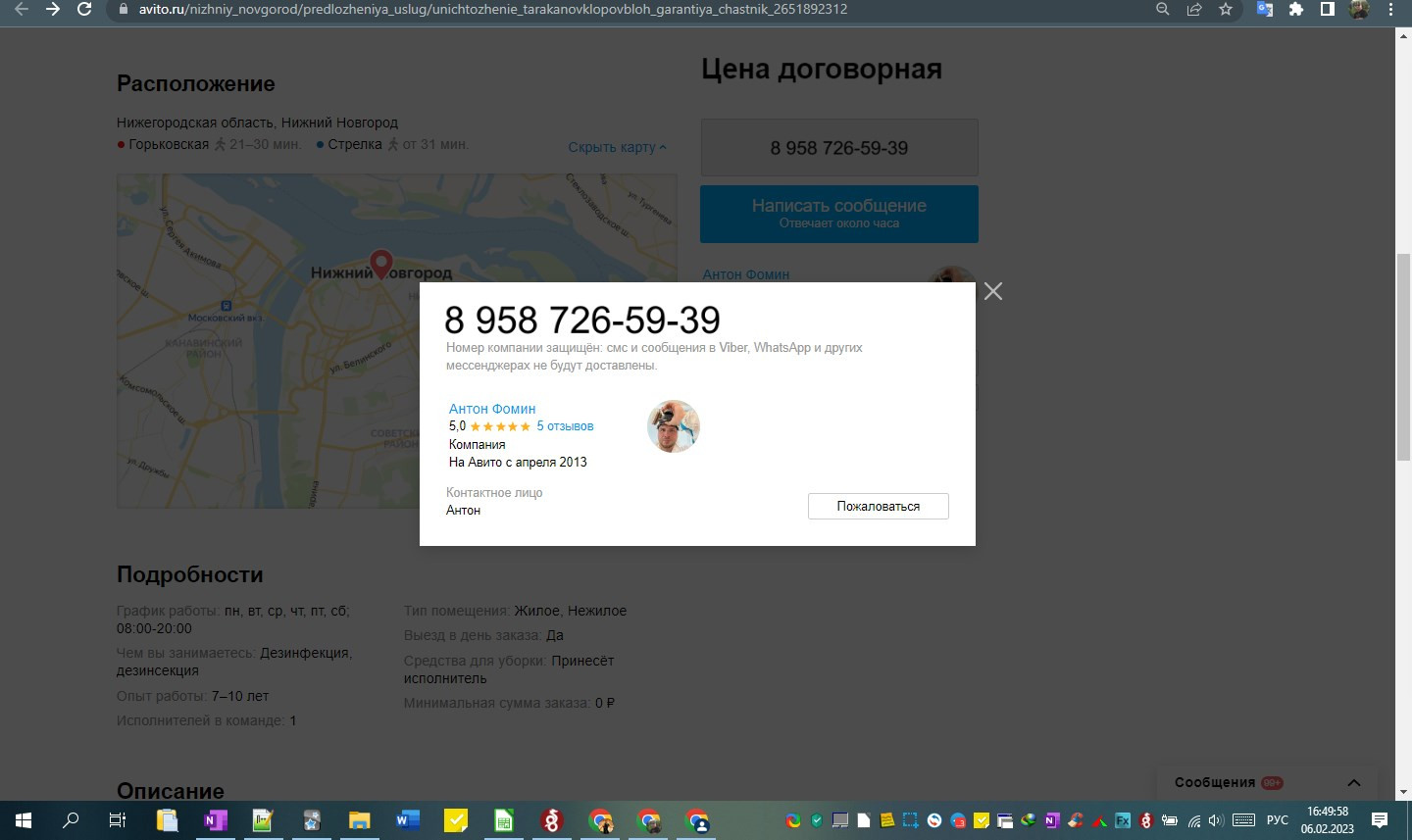This screenshot has height=840, width=1412.
Task: Click the green shield security tray icon
Action: 817,820
